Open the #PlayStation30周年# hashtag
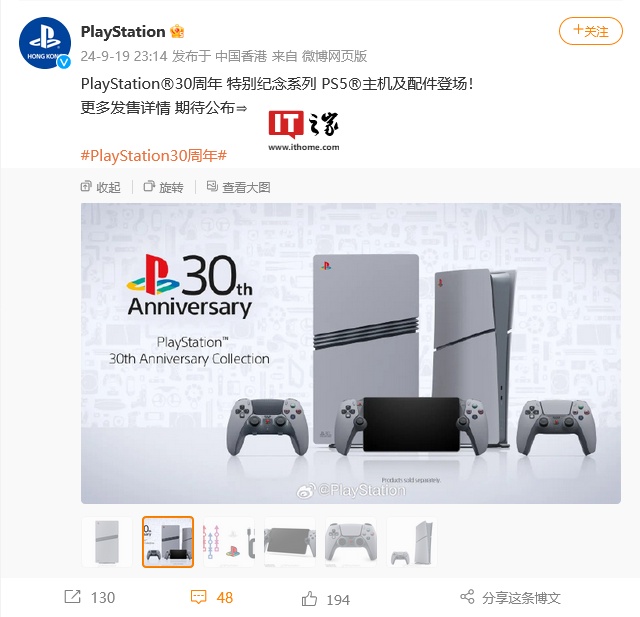The width and height of the screenshot is (640, 617). (153, 155)
